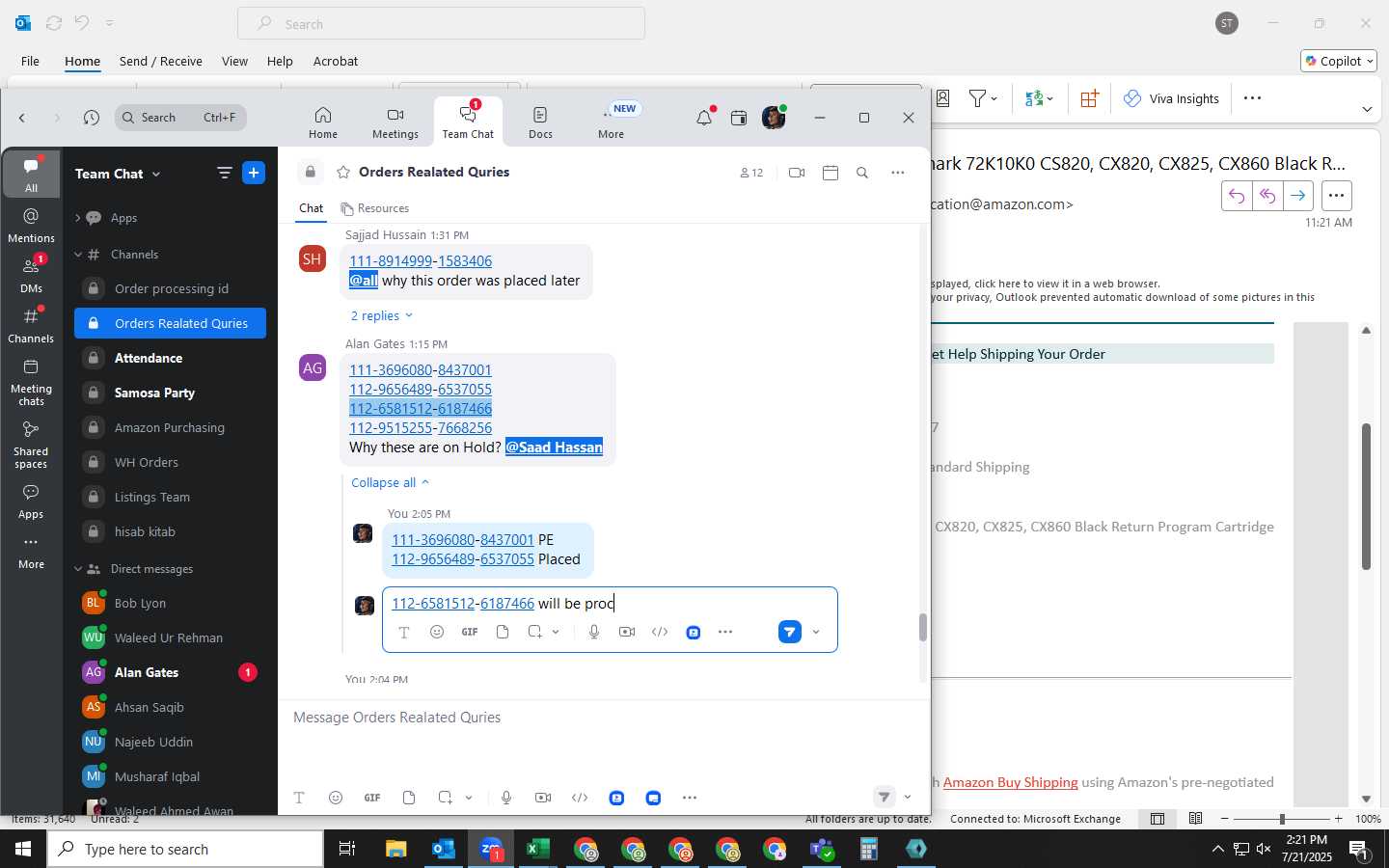
Task: Open Apps in the left sidebar
Action: click(31, 502)
